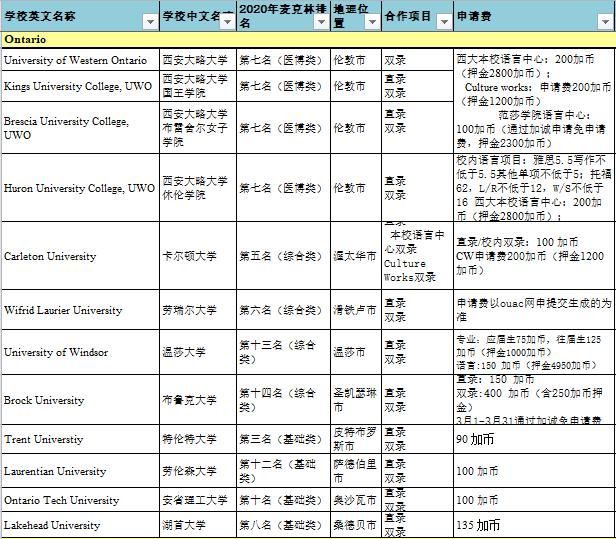
Task: Open filter dropdown for 学校中文名称 column
Action: (x=228, y=19)
